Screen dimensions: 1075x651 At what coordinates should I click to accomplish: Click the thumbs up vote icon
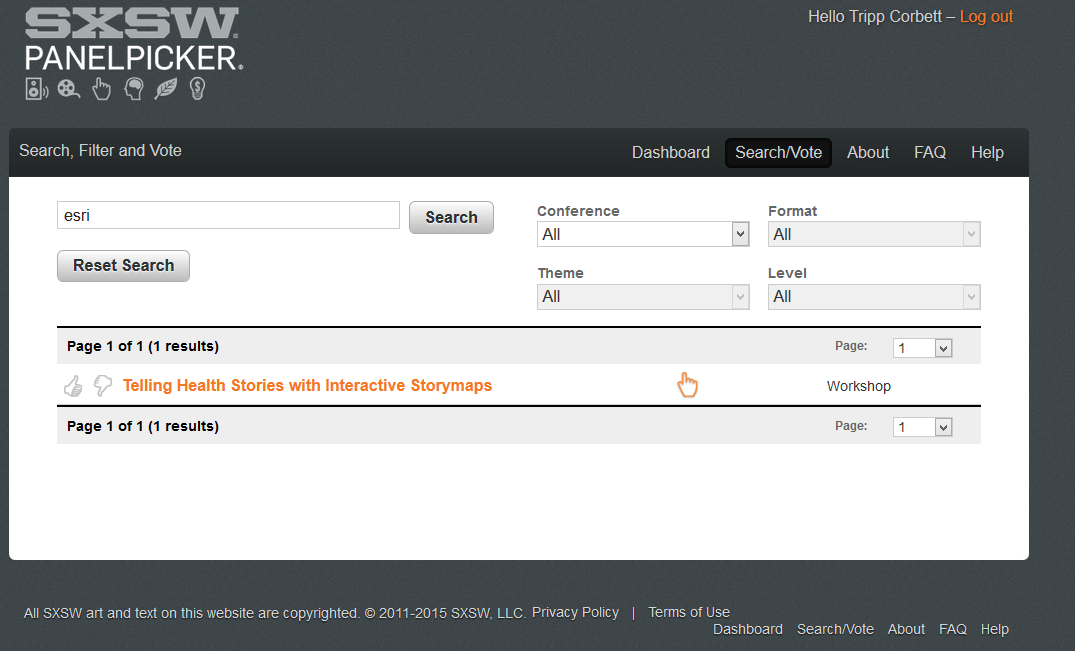[x=73, y=386]
